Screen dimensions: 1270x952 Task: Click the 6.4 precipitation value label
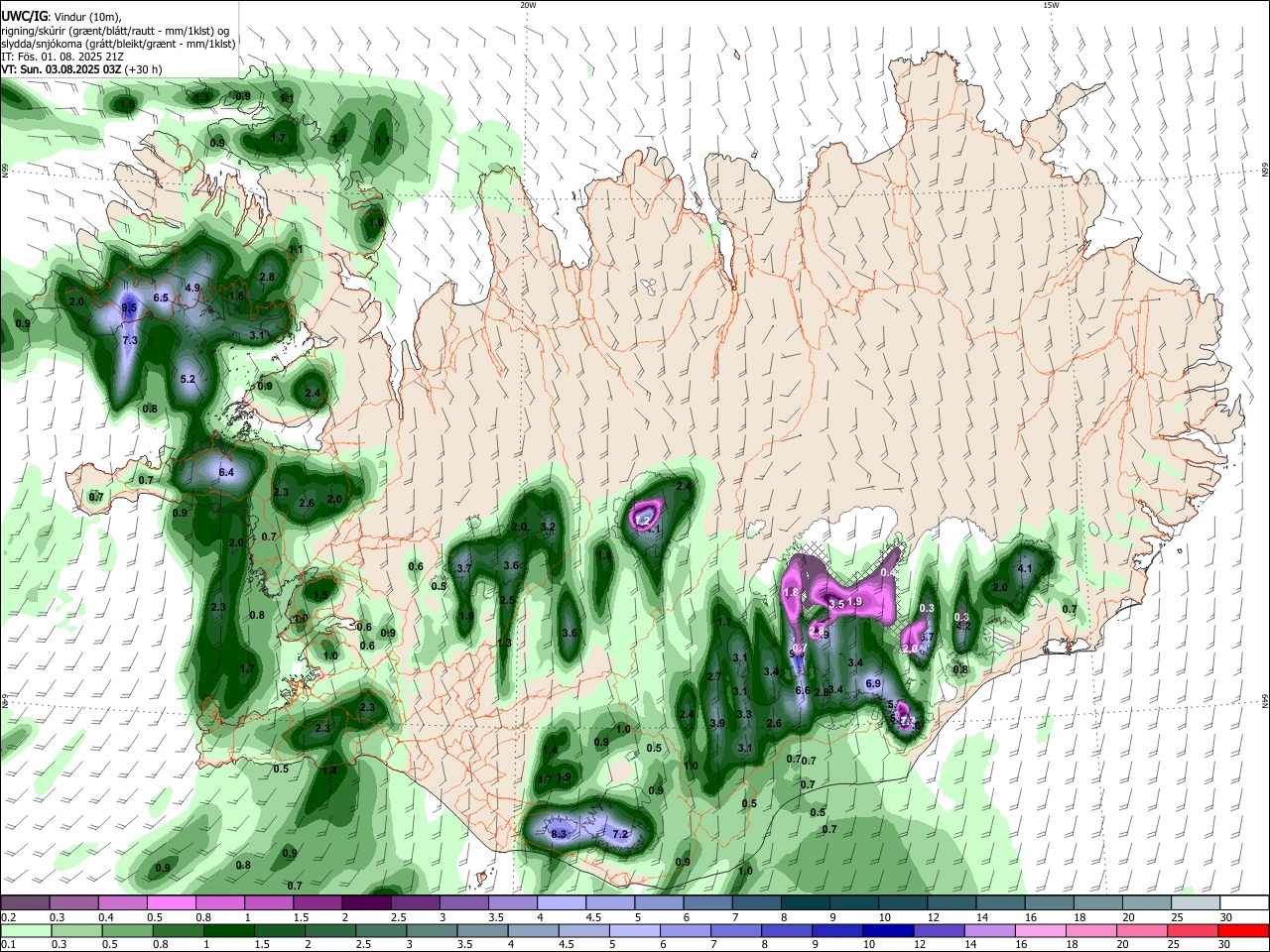coord(226,472)
